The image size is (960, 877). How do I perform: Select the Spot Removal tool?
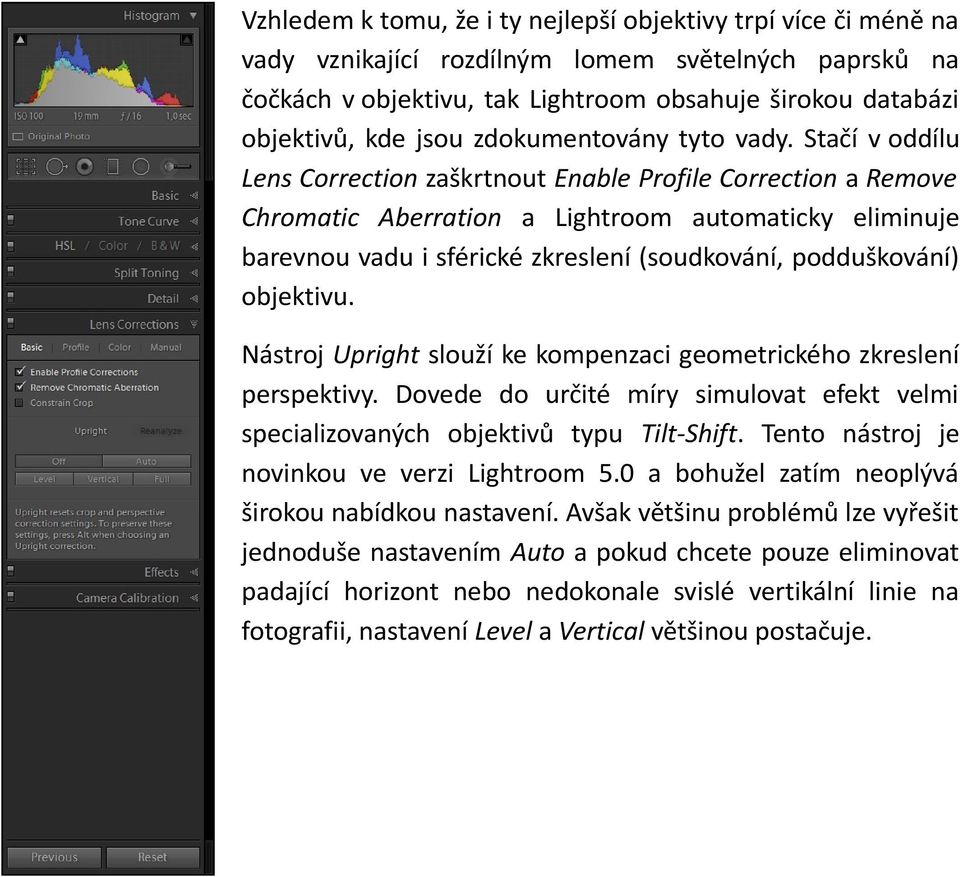point(56,167)
